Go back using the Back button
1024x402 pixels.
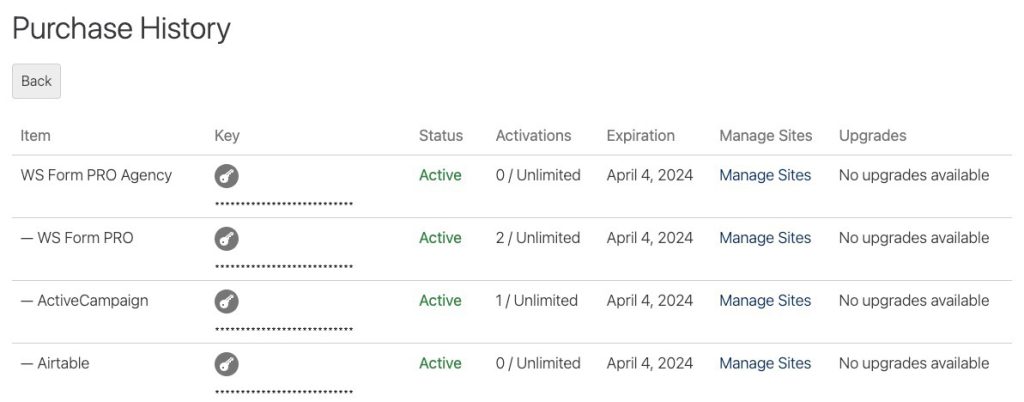point(37,81)
